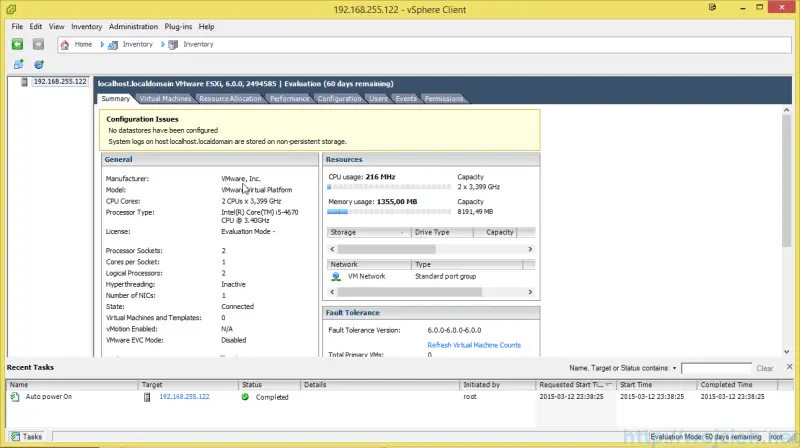Open Name, Target or Status filter dropdown

674,368
